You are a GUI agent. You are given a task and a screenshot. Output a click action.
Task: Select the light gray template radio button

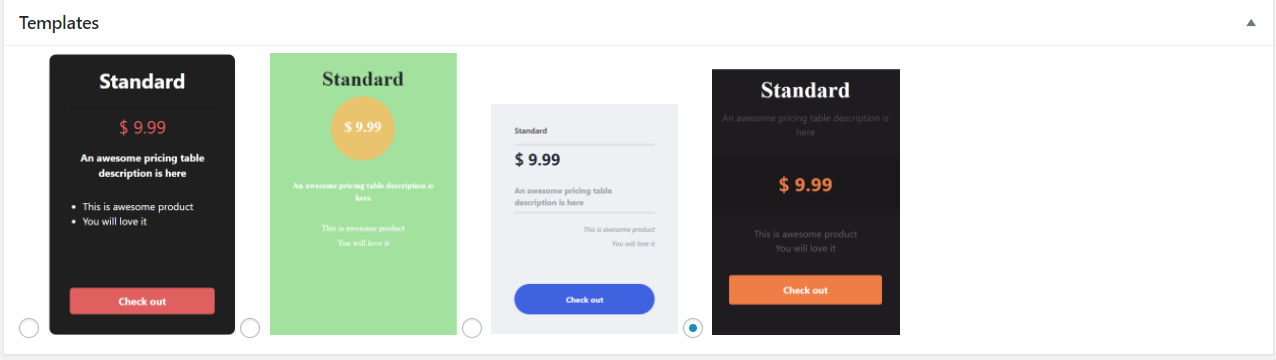coord(472,327)
